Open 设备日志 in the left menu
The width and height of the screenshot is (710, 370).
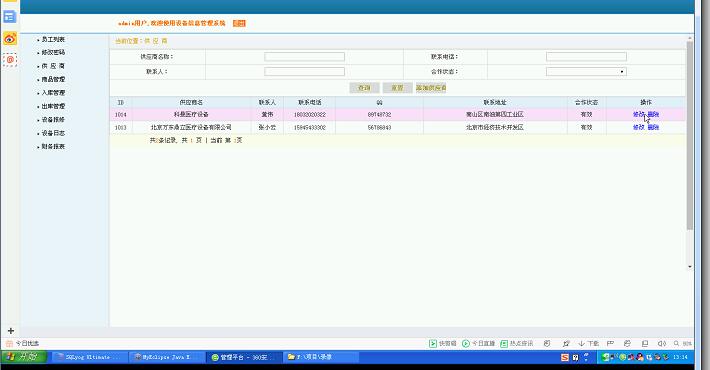point(53,133)
